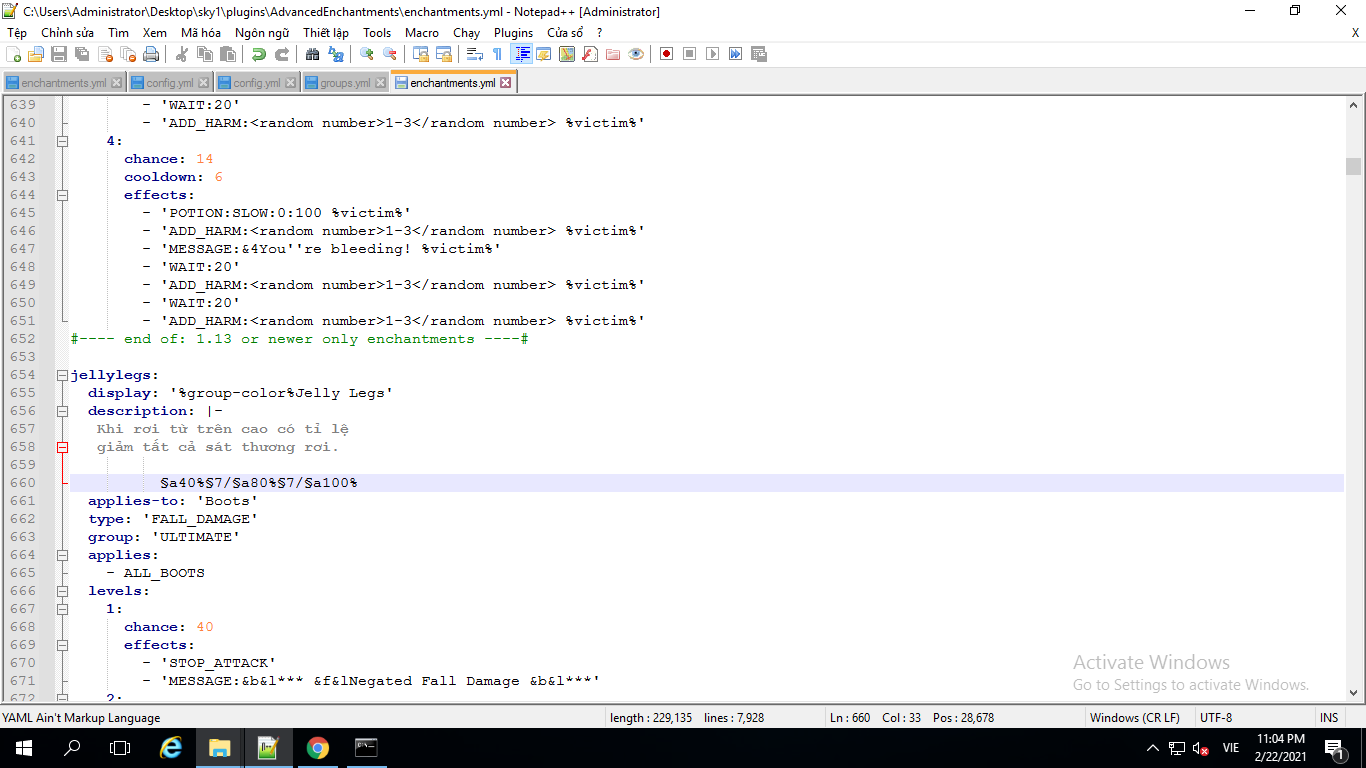Screen dimensions: 1366x768
Task: Click the Playback macro icon
Action: [712, 54]
